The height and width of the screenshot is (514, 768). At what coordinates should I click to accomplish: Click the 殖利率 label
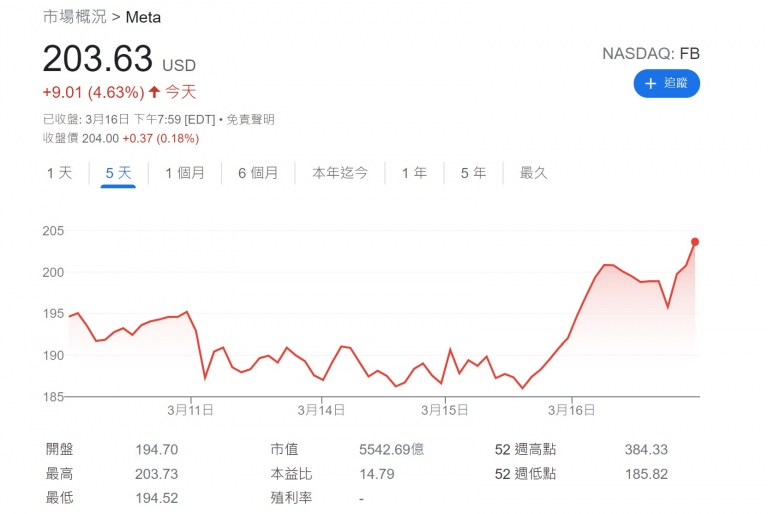coord(291,498)
